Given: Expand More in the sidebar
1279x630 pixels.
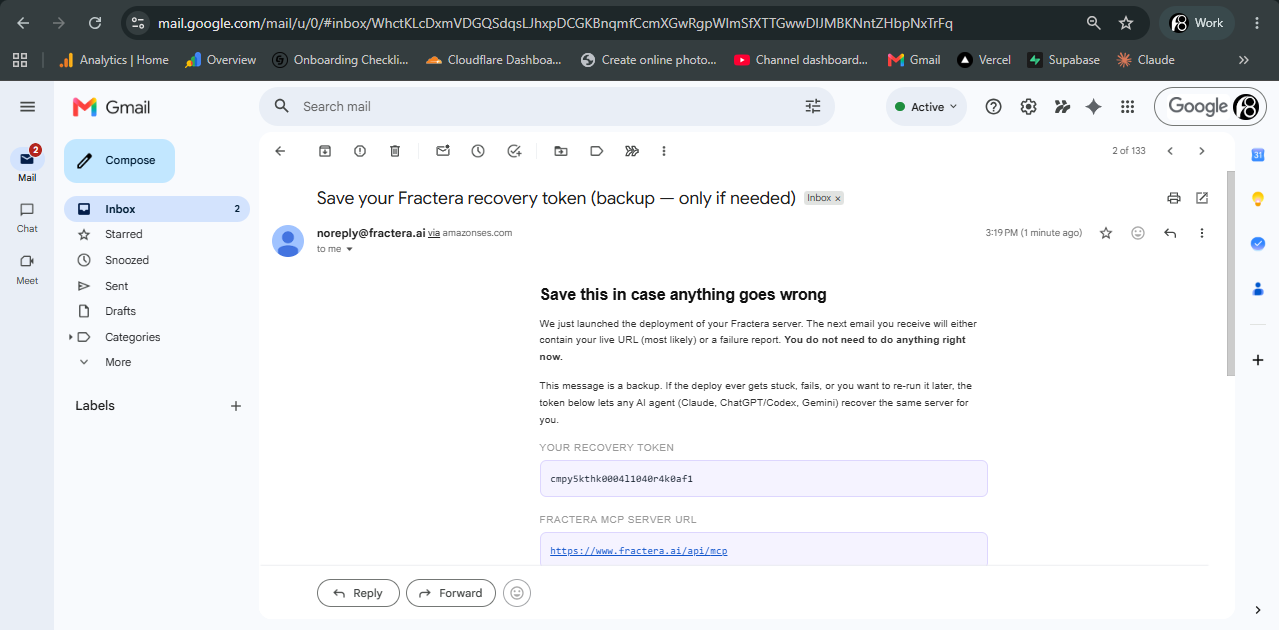Looking at the screenshot, I should pyautogui.click(x=118, y=362).
